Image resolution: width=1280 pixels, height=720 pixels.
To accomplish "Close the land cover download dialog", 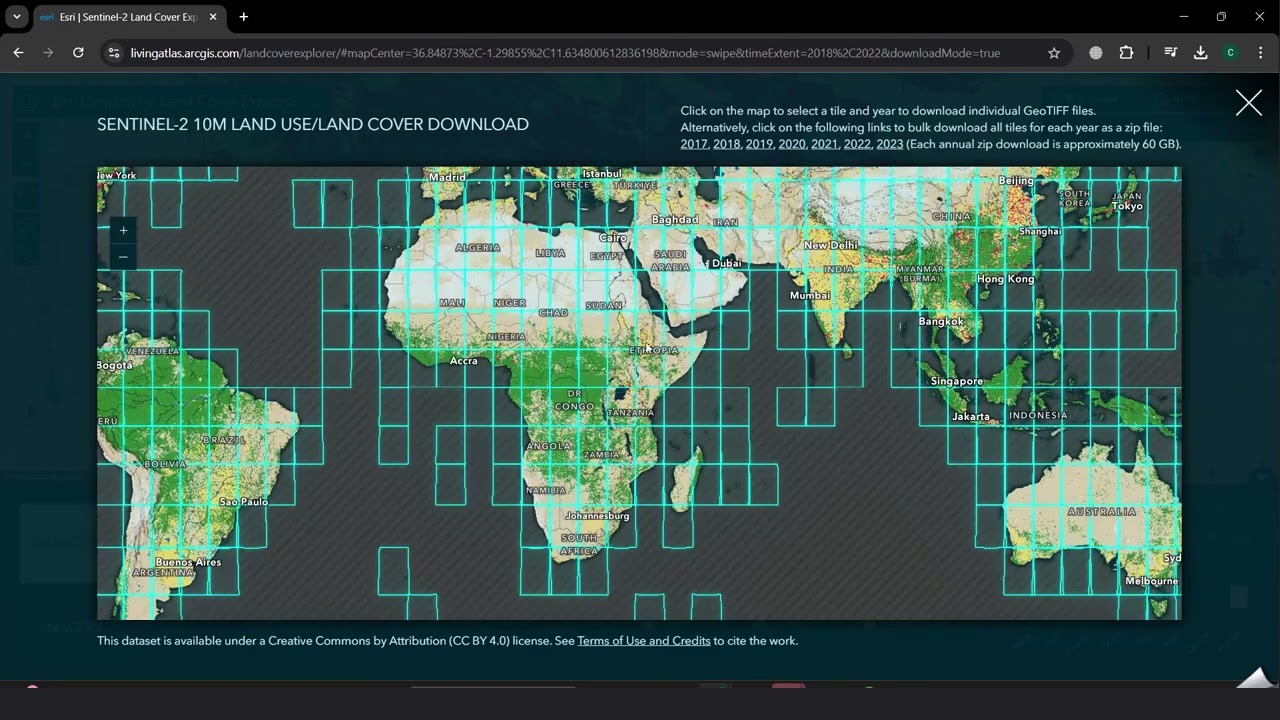I will [x=1248, y=103].
